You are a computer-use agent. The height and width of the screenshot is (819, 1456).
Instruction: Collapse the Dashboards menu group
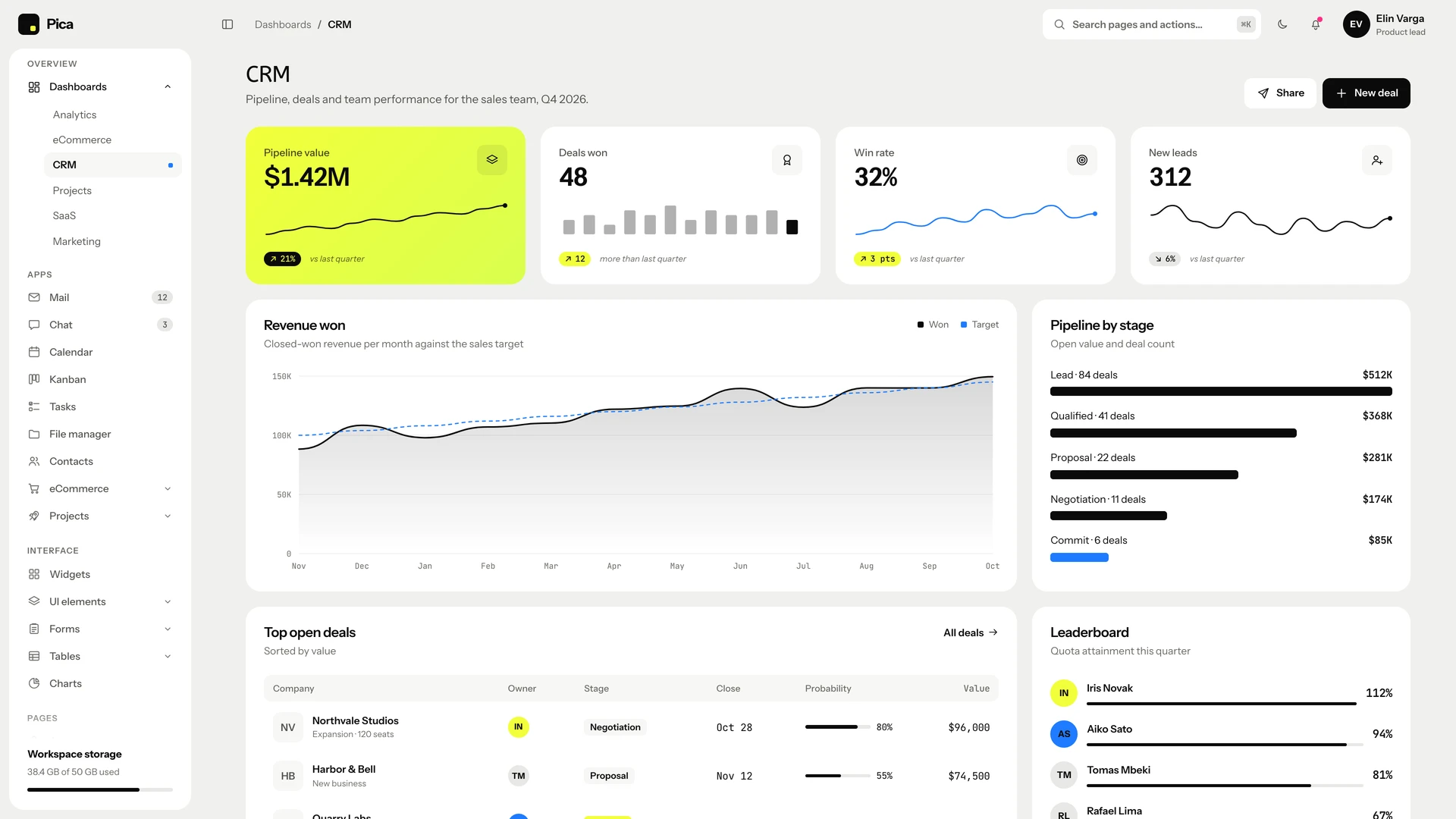(x=100, y=86)
